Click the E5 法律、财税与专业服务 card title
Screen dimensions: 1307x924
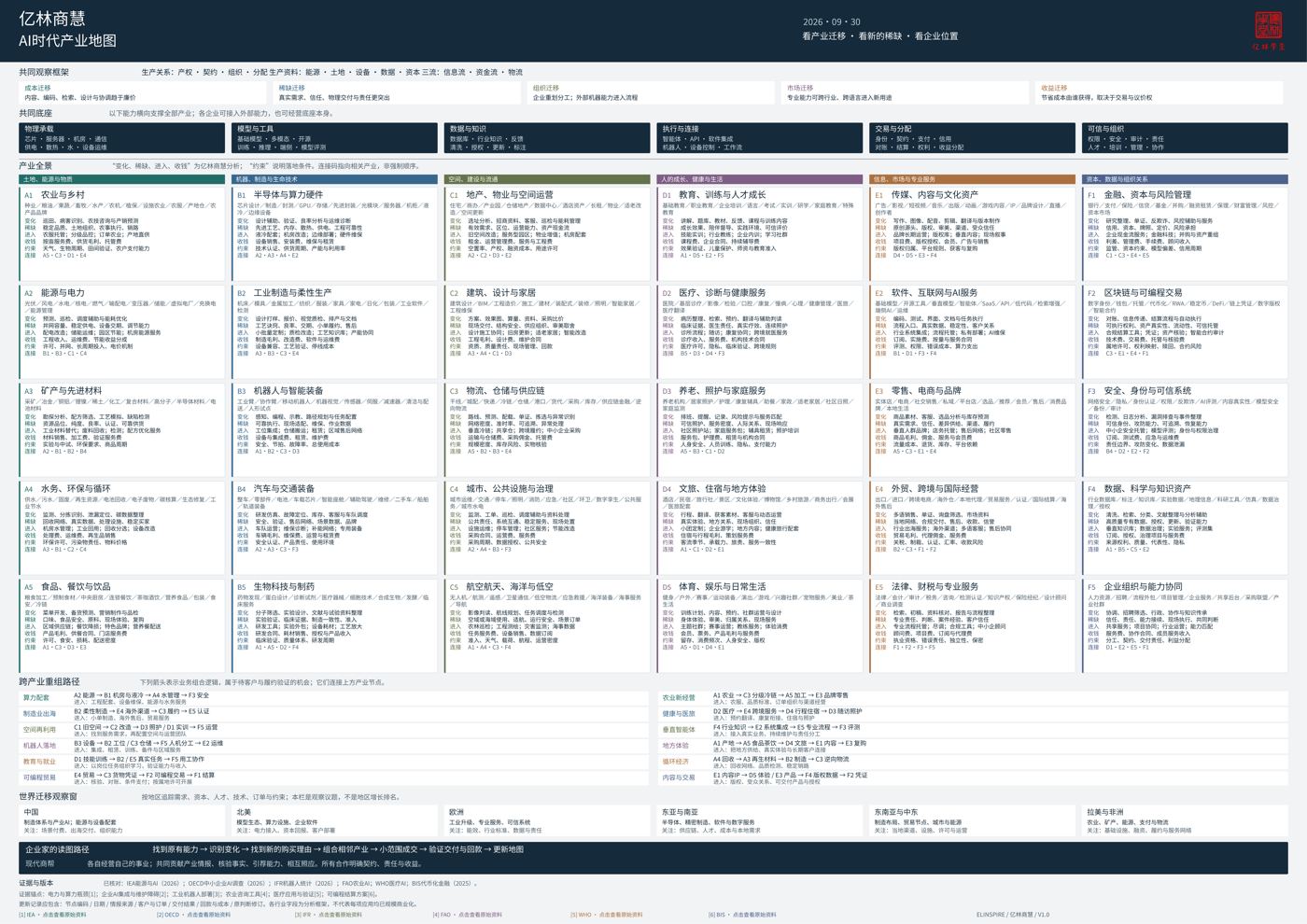(x=927, y=587)
